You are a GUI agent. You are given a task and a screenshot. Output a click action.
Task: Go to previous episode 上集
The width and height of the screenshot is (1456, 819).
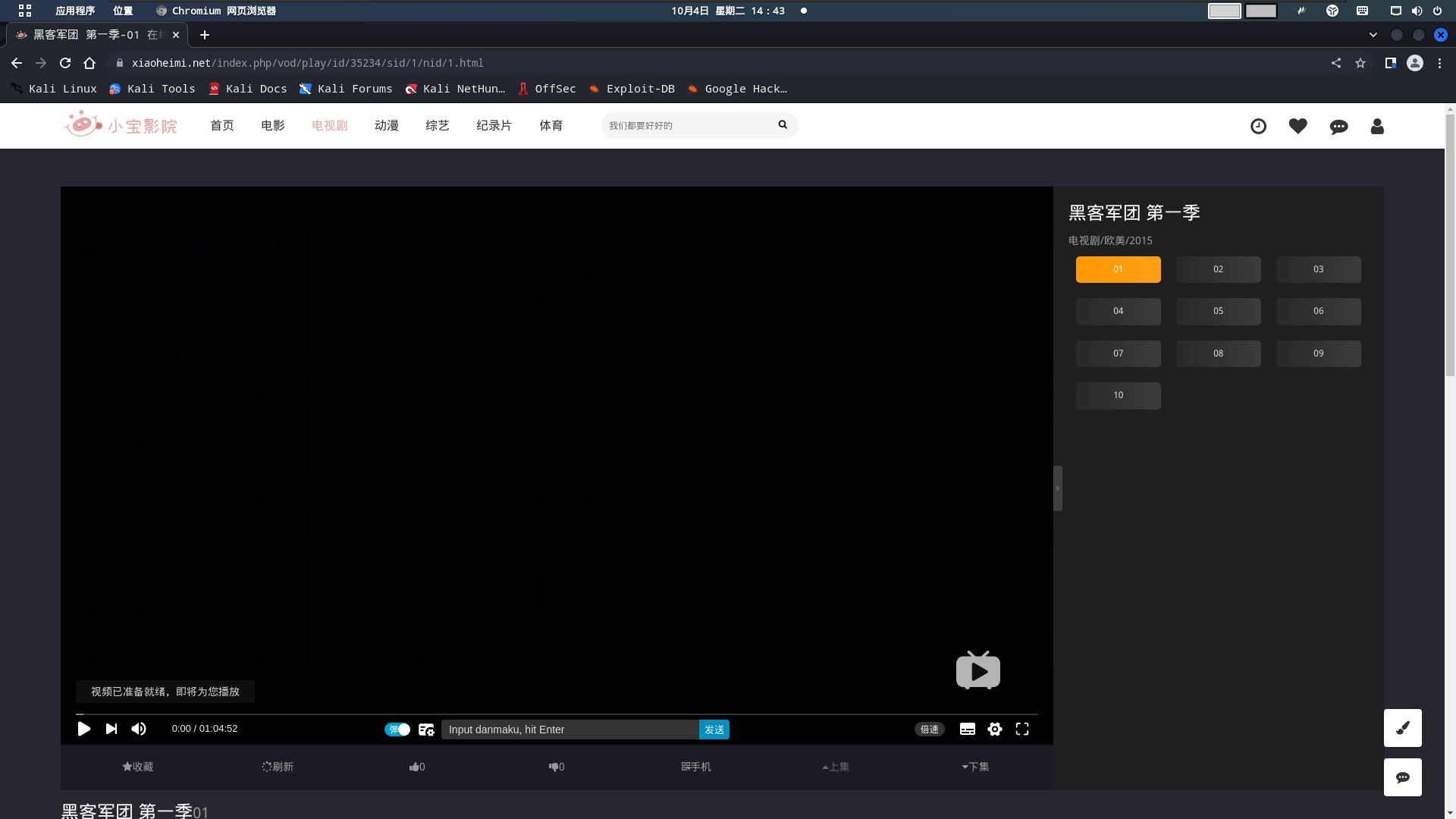point(836,767)
